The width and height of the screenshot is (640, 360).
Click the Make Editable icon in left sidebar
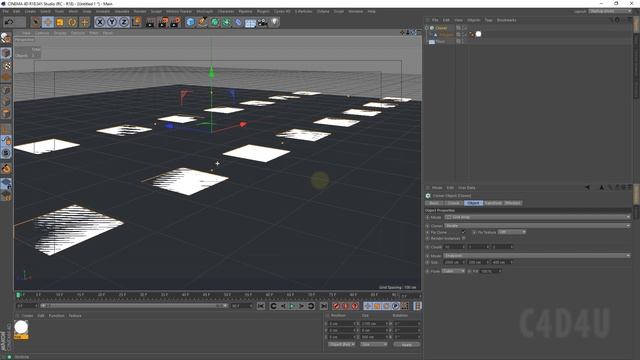tap(6, 38)
